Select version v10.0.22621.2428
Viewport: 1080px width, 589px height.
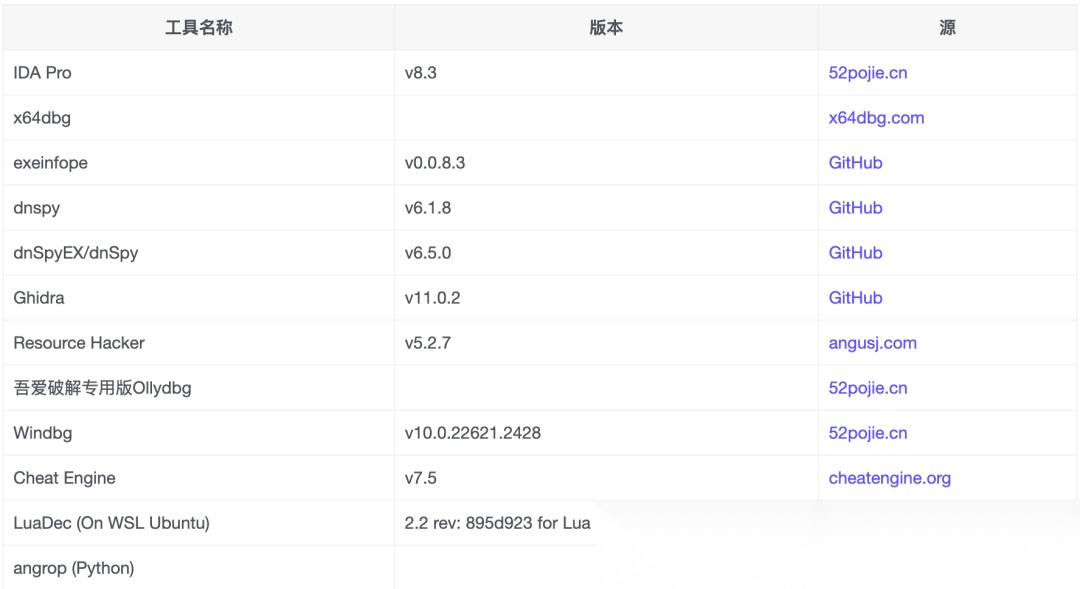point(472,433)
